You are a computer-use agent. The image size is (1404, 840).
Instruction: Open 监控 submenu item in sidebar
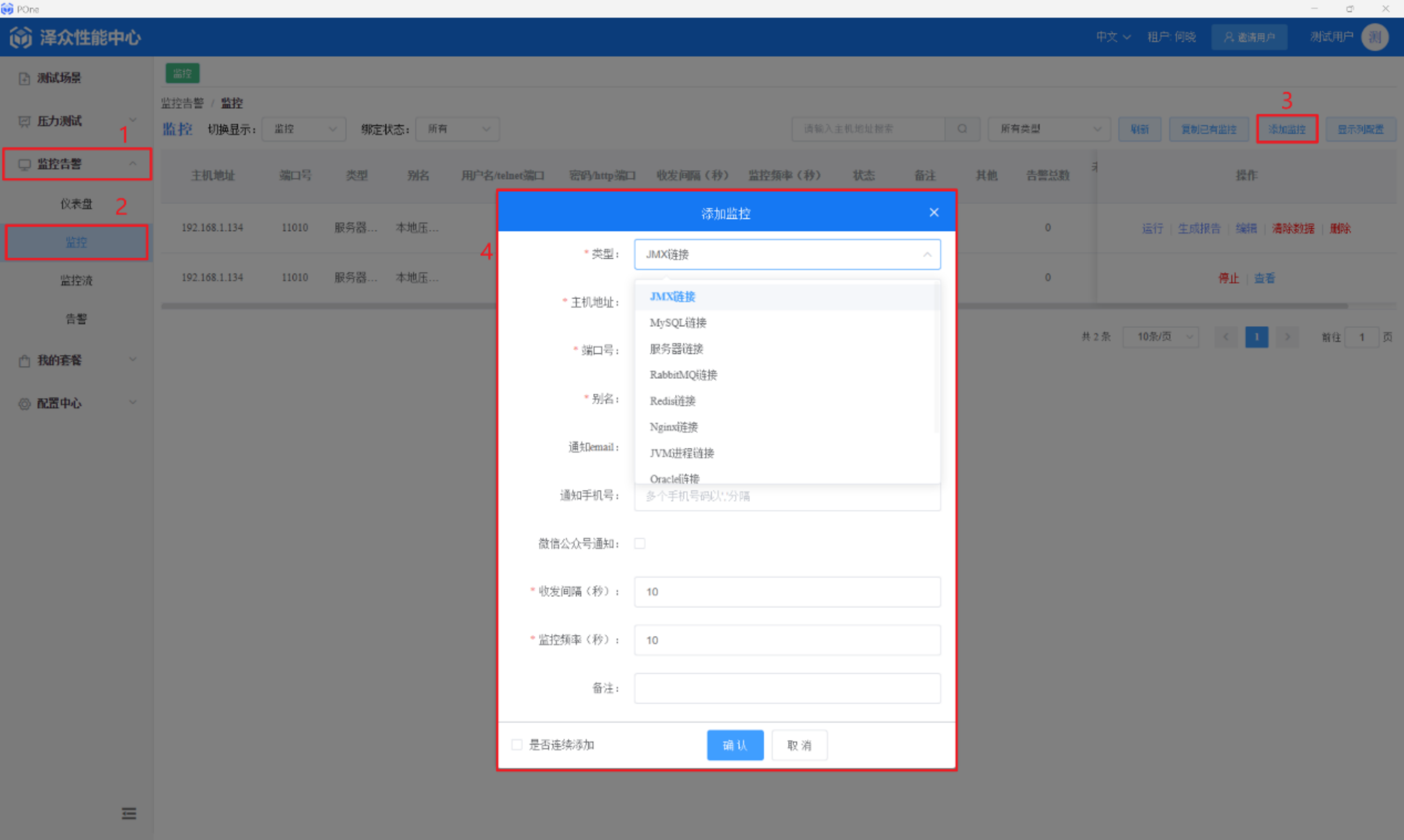(76, 242)
